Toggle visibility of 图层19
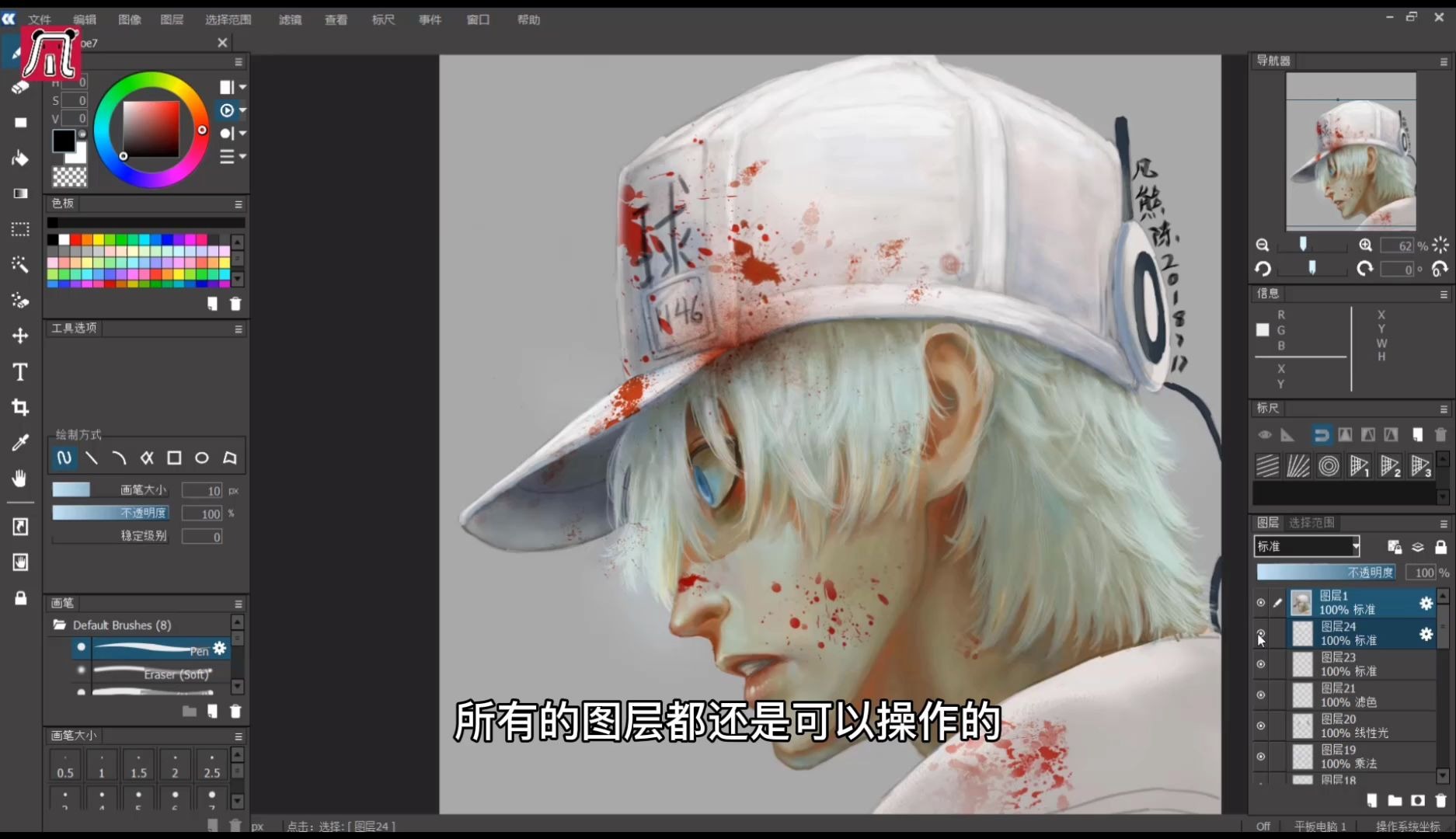Image resolution: width=1456 pixels, height=839 pixels. (1261, 757)
